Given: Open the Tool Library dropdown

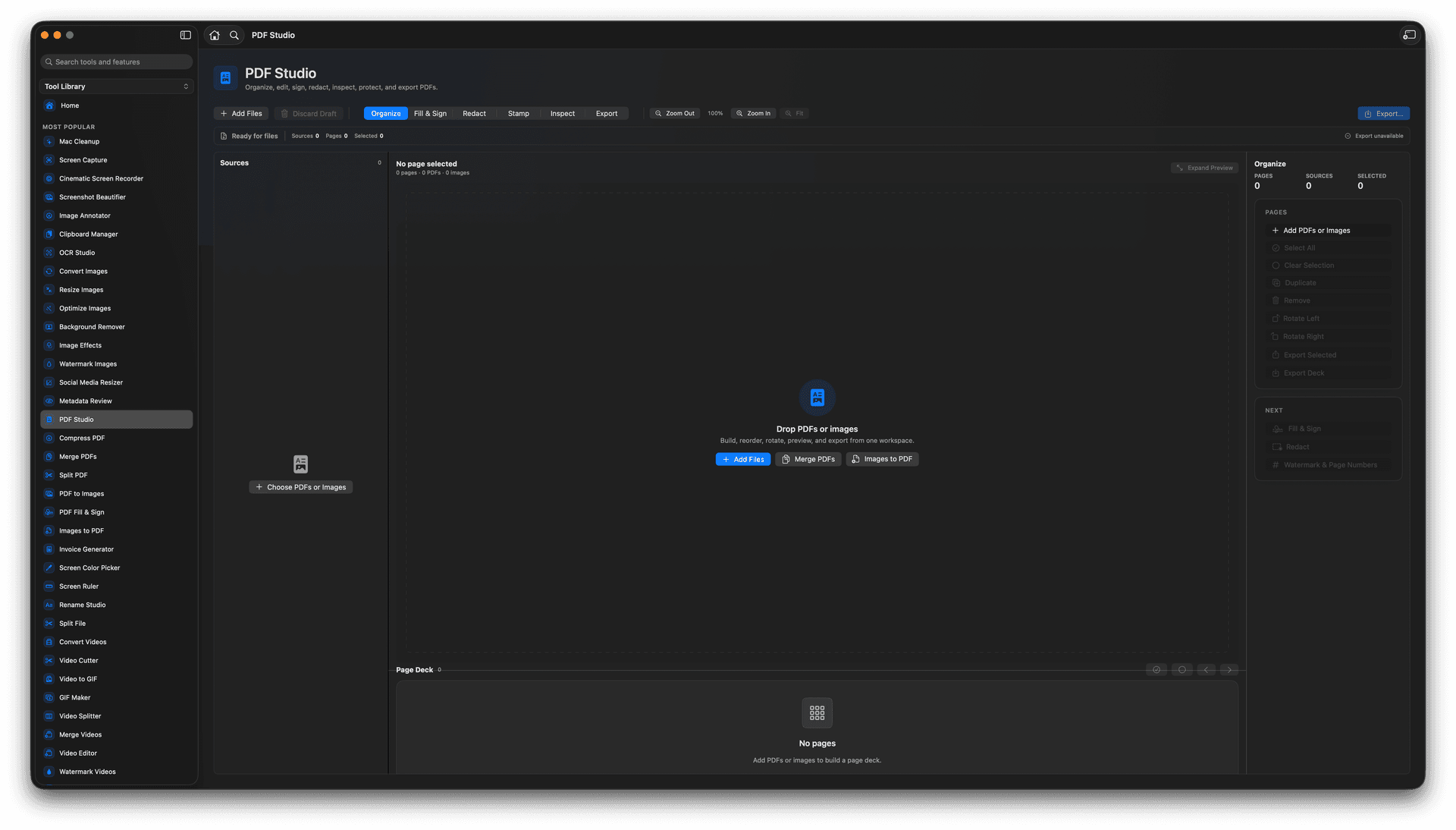Looking at the screenshot, I should click(117, 86).
